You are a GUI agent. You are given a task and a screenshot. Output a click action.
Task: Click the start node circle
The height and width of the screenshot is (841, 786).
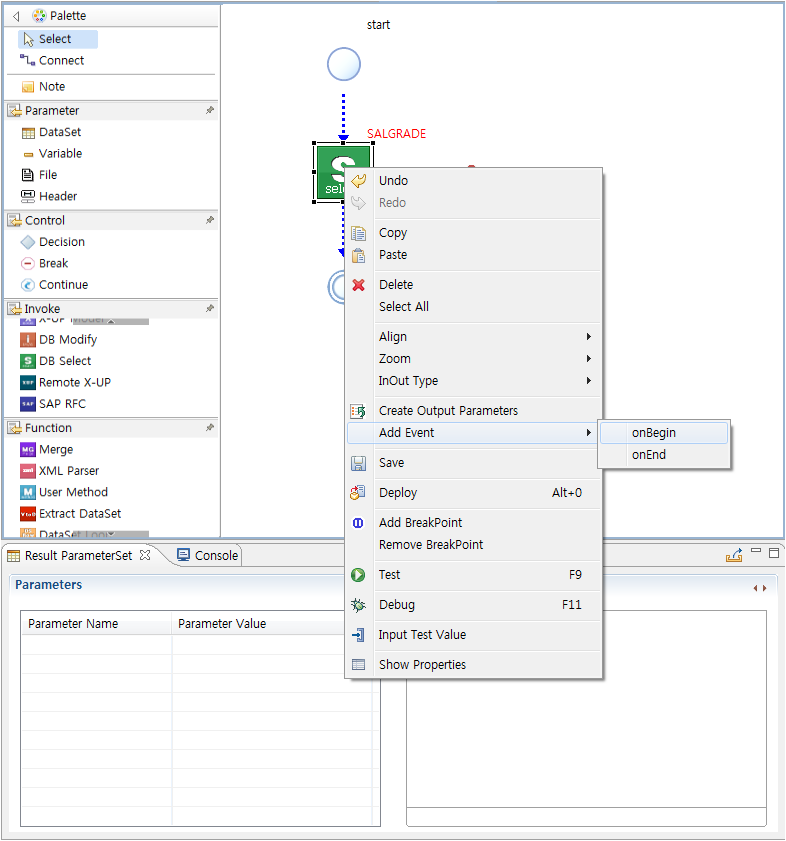[344, 65]
